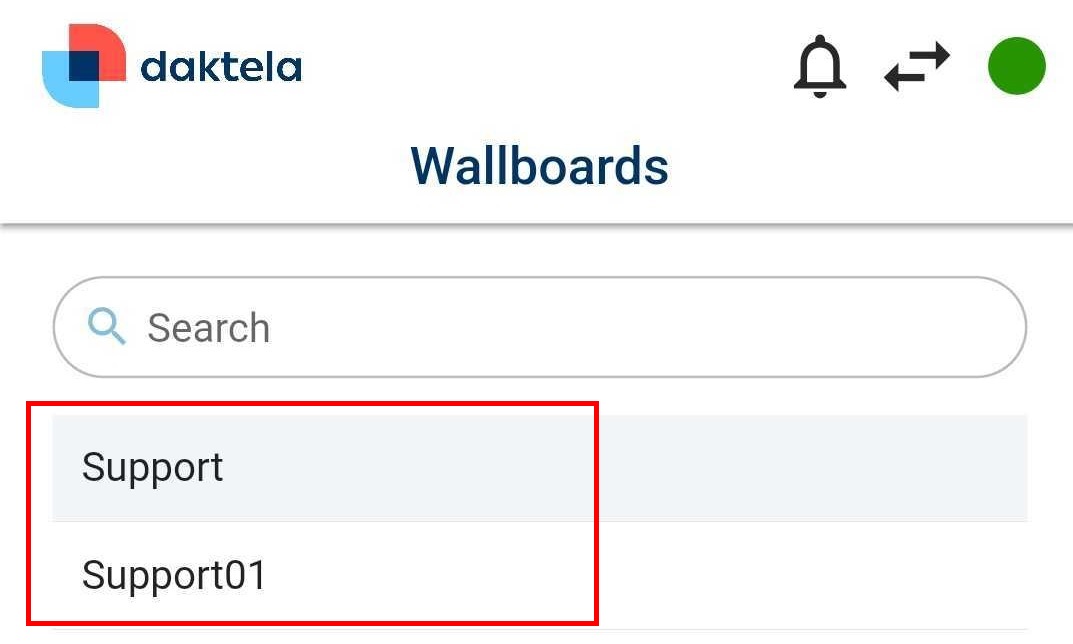The height and width of the screenshot is (644, 1073).
Task: Open the notifications bell
Action: pos(820,67)
